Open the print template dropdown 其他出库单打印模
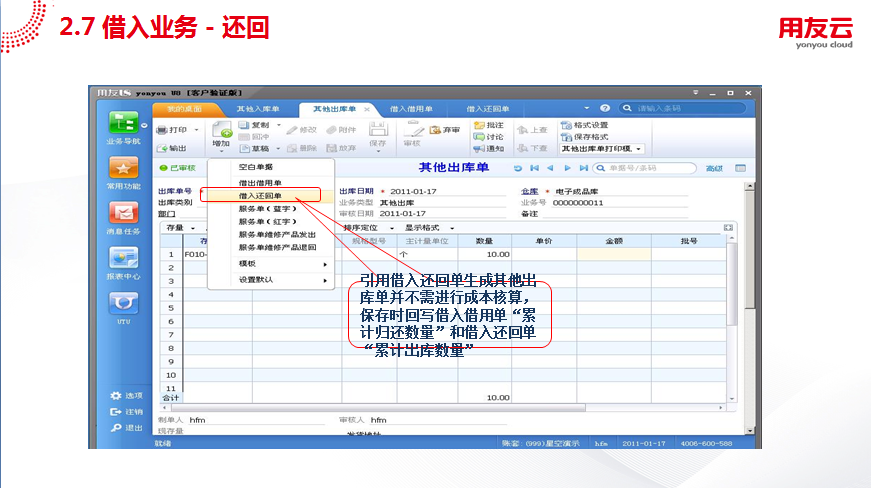 (x=602, y=149)
